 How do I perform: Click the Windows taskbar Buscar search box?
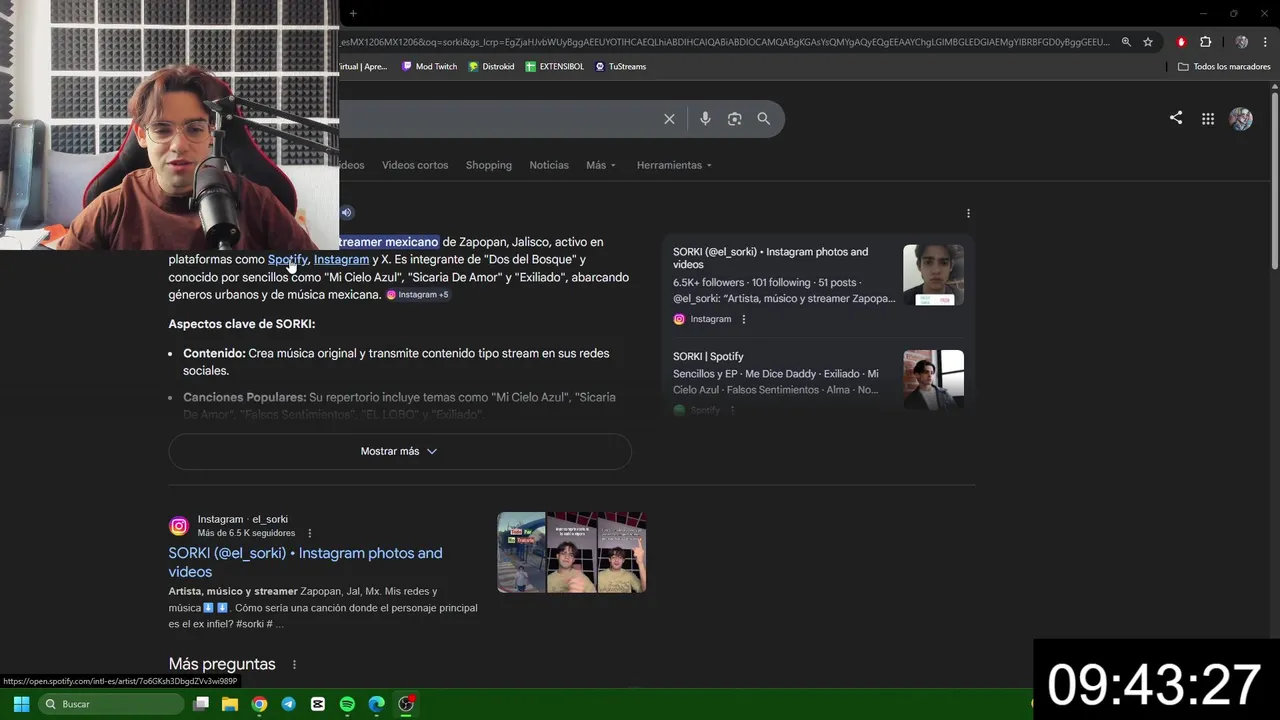coord(111,704)
